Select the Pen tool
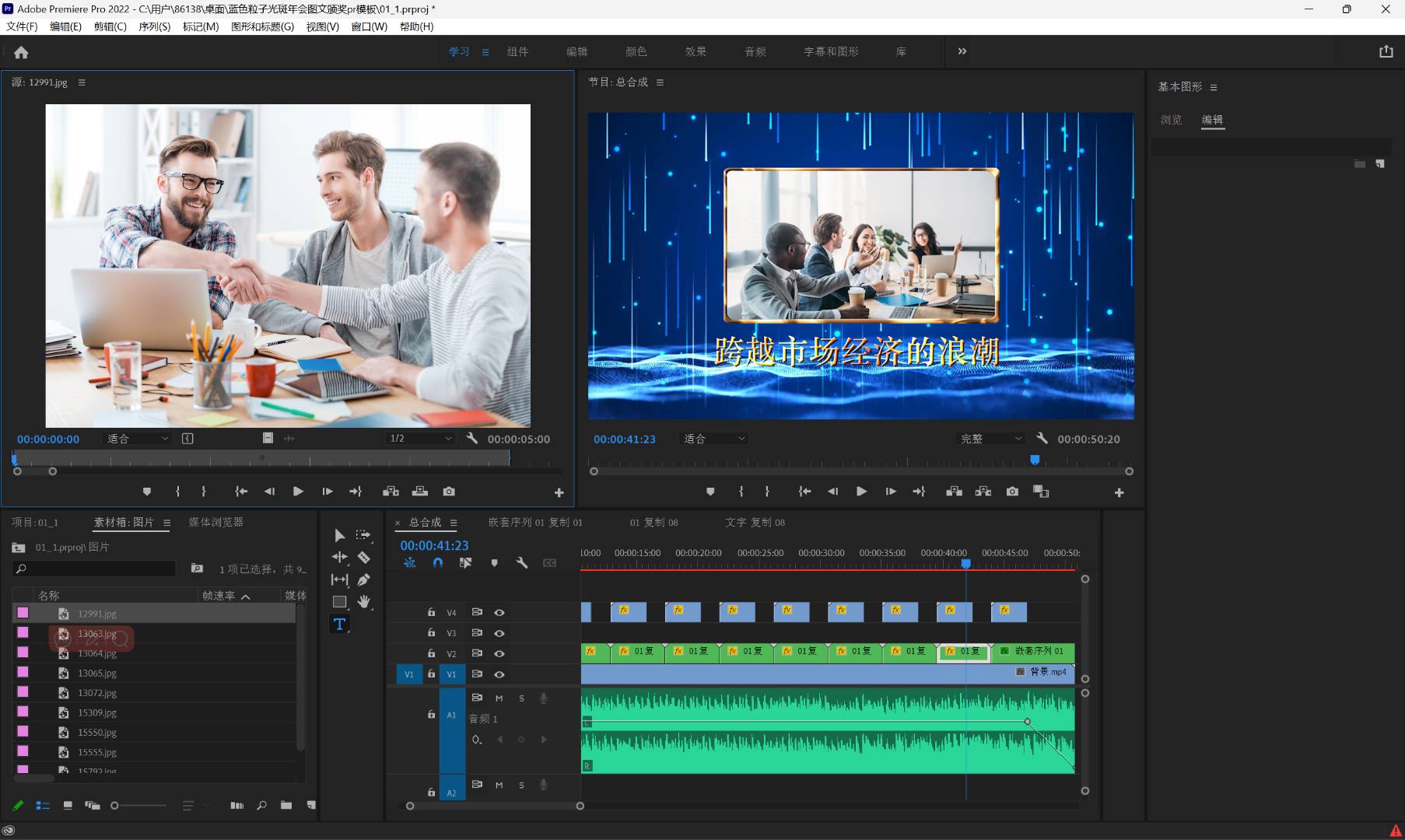The width and height of the screenshot is (1405, 840). [x=363, y=579]
